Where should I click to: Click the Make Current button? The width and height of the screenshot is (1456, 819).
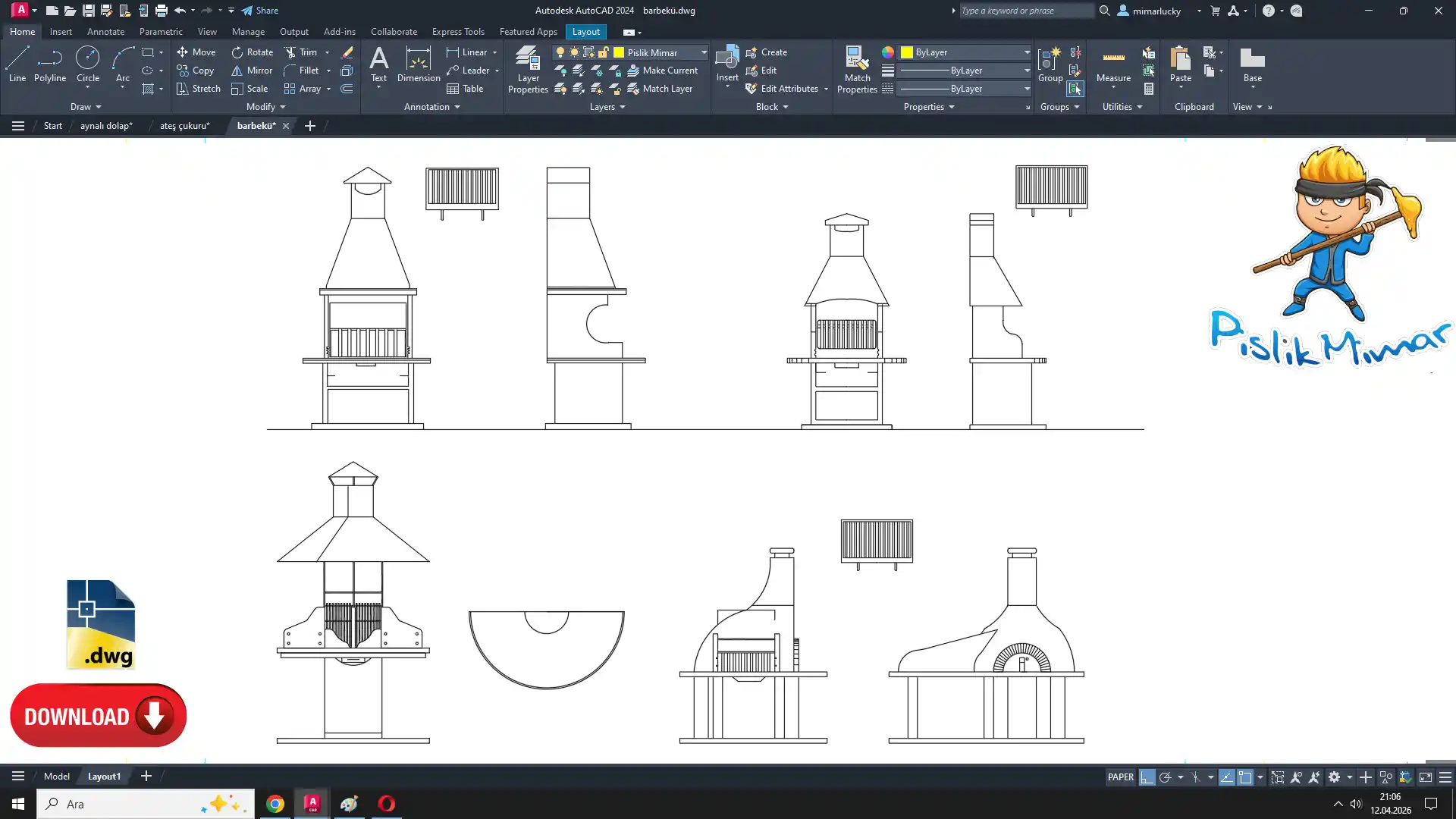click(x=662, y=71)
